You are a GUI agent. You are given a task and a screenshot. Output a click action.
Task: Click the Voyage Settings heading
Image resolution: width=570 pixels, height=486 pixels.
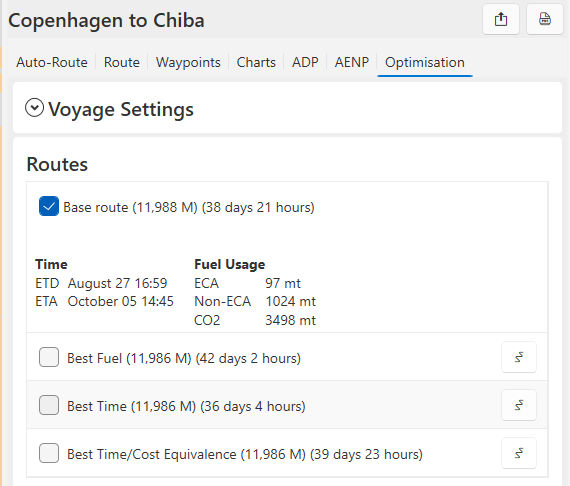(x=121, y=109)
